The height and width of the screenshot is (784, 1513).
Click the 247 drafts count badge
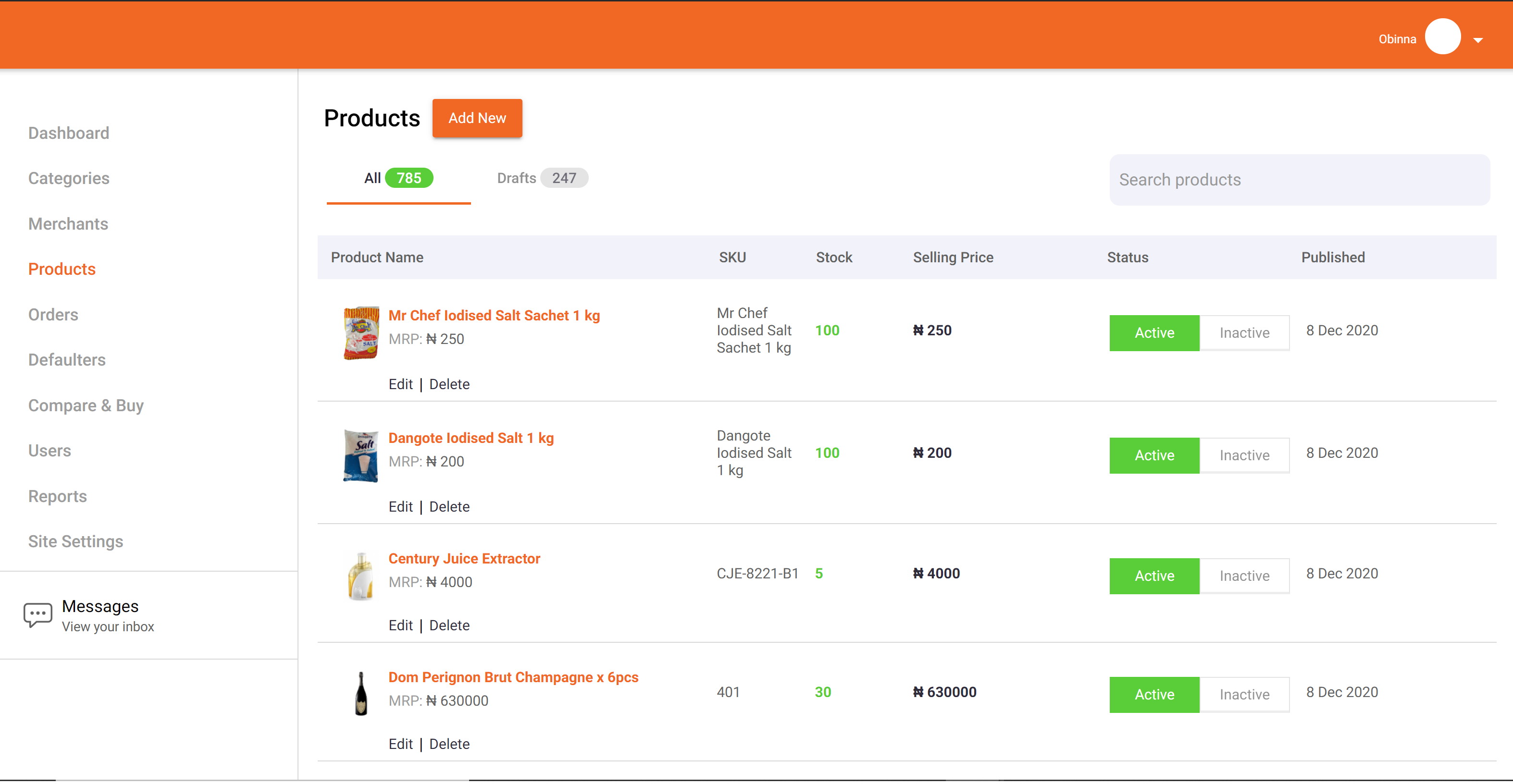pyautogui.click(x=564, y=178)
